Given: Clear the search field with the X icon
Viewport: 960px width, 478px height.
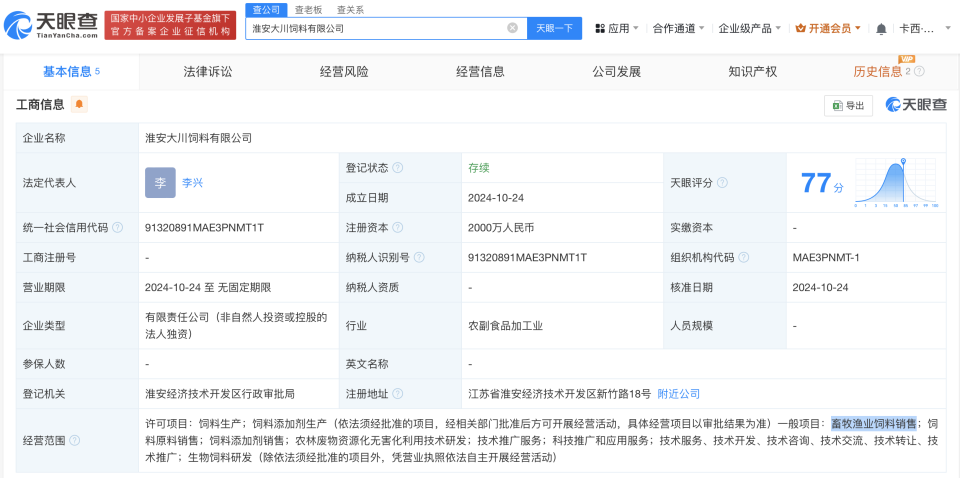Looking at the screenshot, I should point(512,28).
